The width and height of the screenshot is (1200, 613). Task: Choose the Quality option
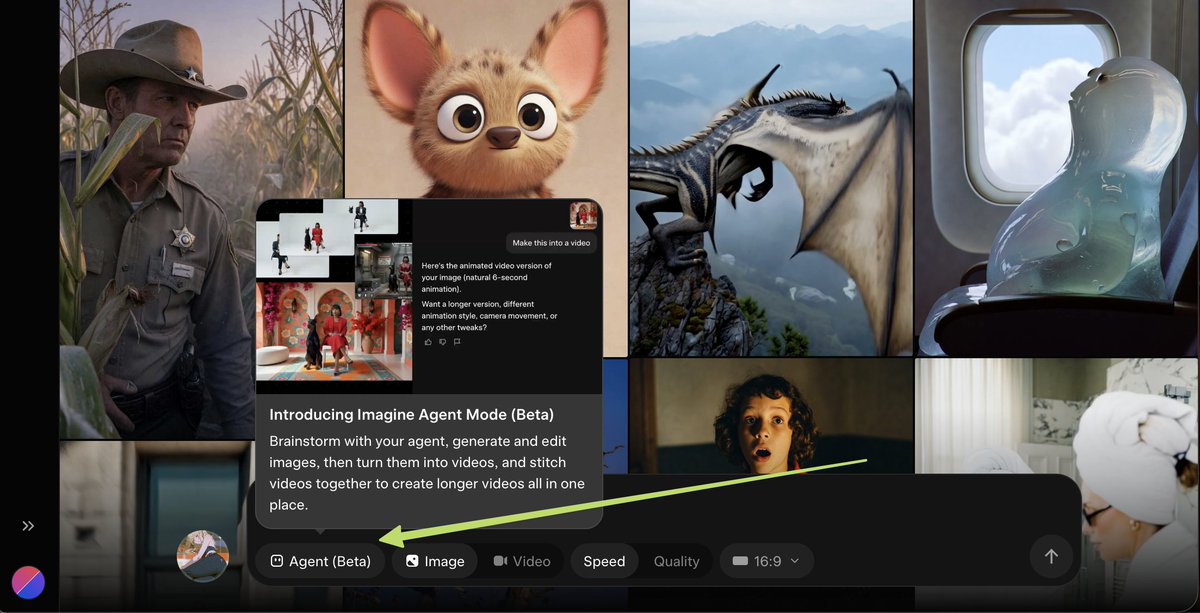point(676,561)
